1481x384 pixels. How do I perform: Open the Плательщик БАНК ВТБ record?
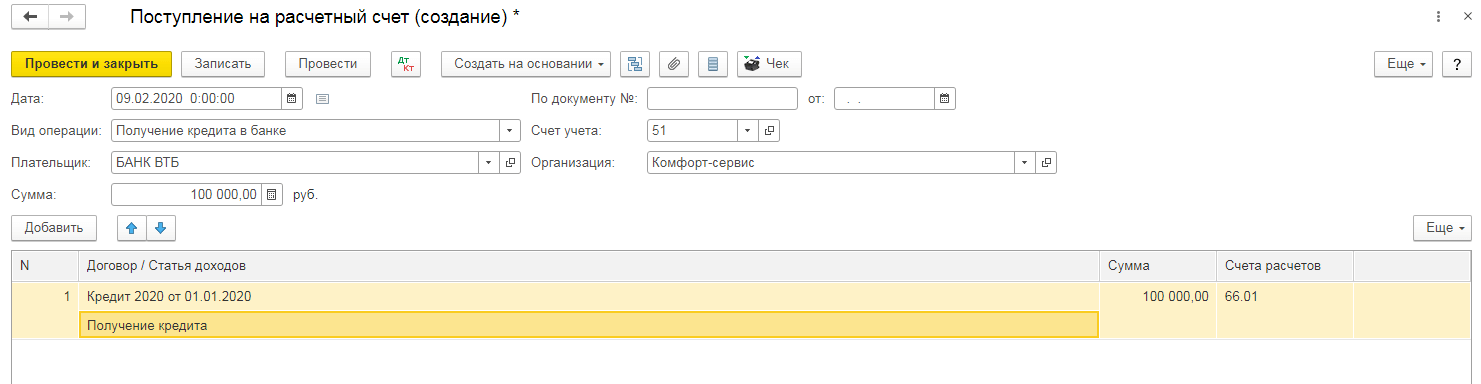[509, 163]
